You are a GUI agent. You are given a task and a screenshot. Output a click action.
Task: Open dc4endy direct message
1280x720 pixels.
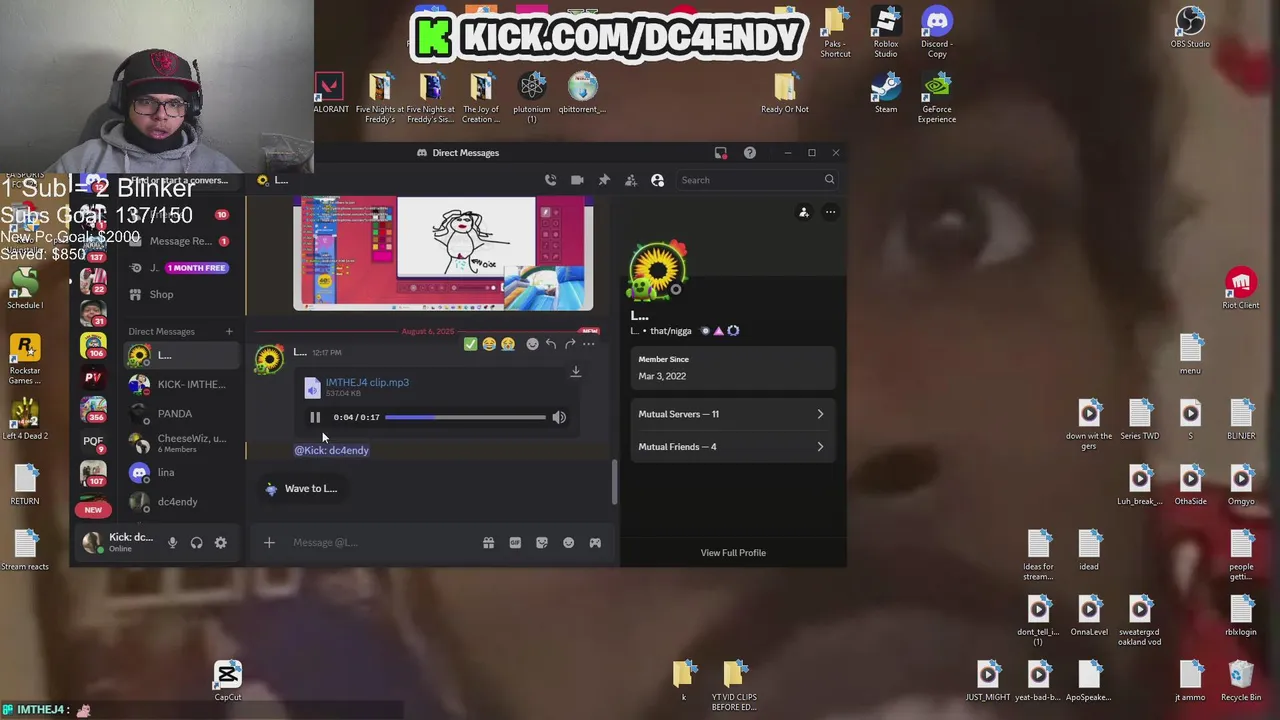pyautogui.click(x=180, y=501)
